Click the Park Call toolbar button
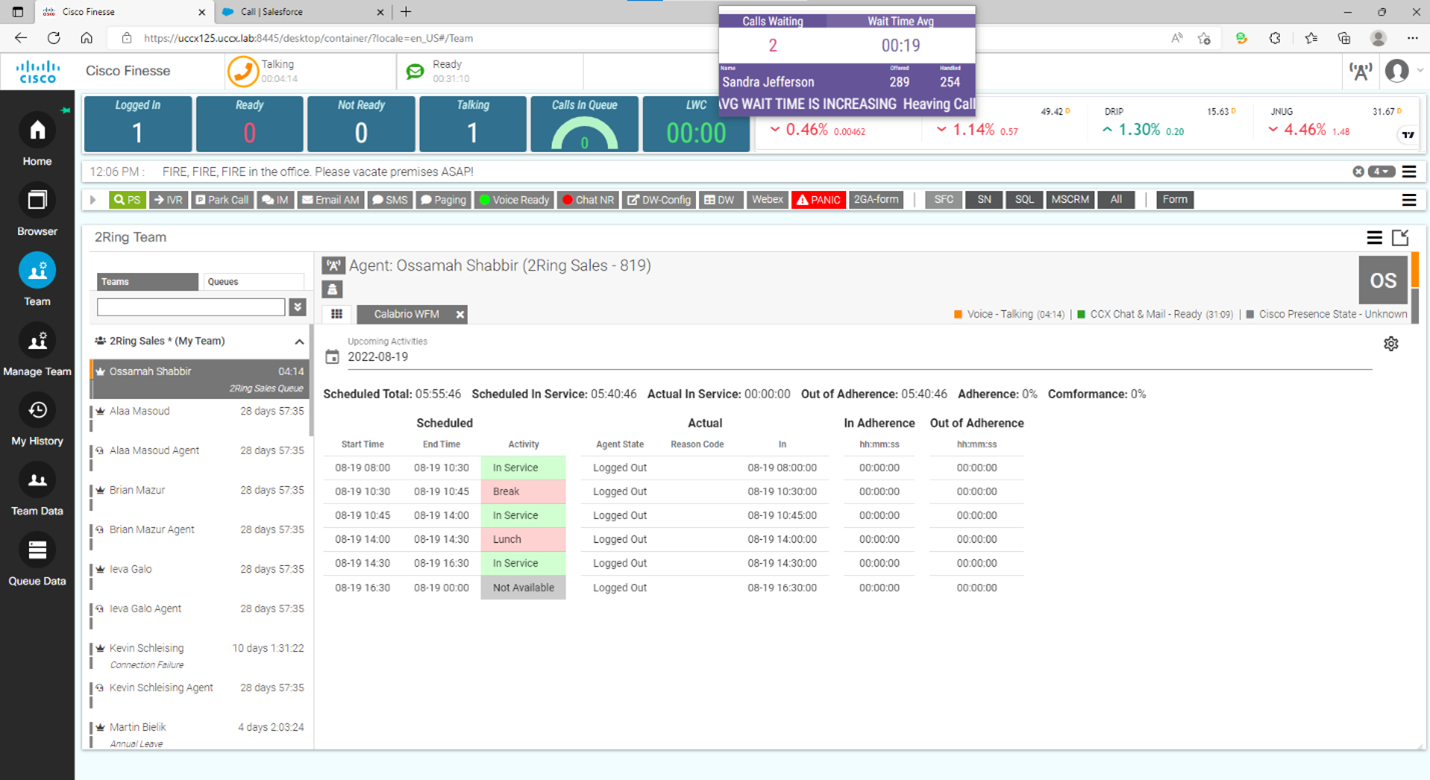 [221, 200]
